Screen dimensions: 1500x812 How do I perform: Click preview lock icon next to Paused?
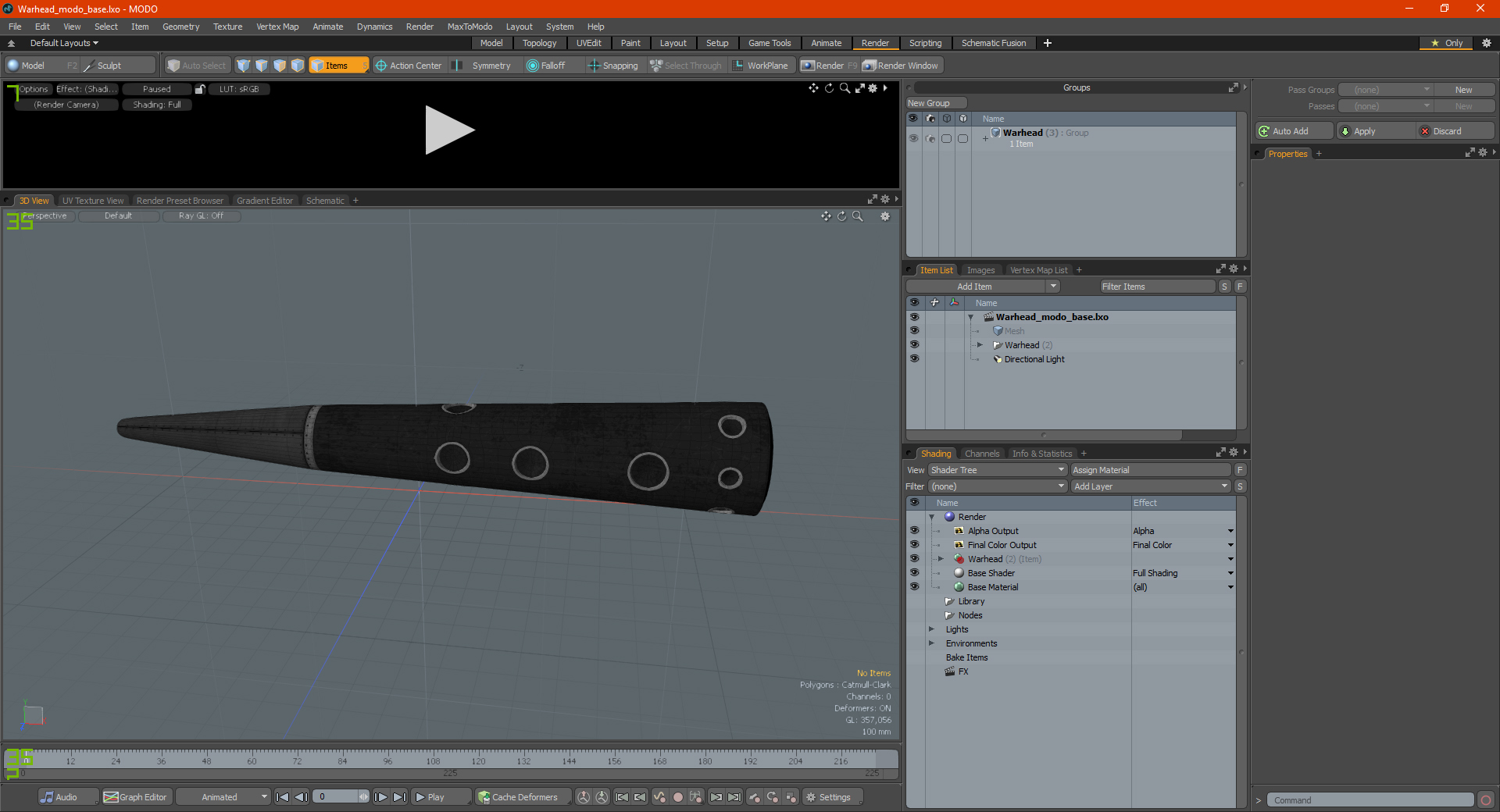click(200, 89)
